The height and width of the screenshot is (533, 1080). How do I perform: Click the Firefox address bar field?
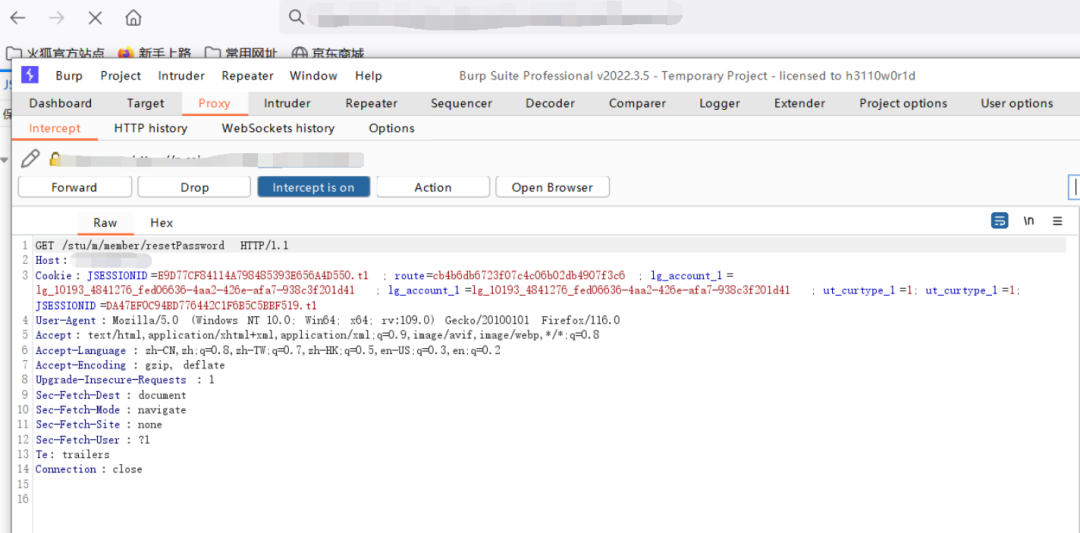[x=679, y=17]
